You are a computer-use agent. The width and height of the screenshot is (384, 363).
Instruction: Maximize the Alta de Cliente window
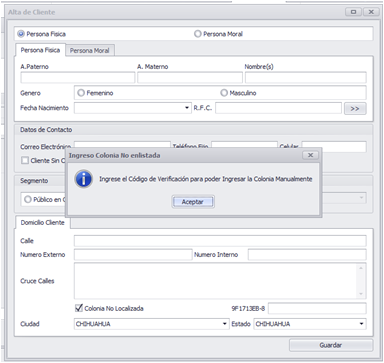pyautogui.click(x=353, y=12)
